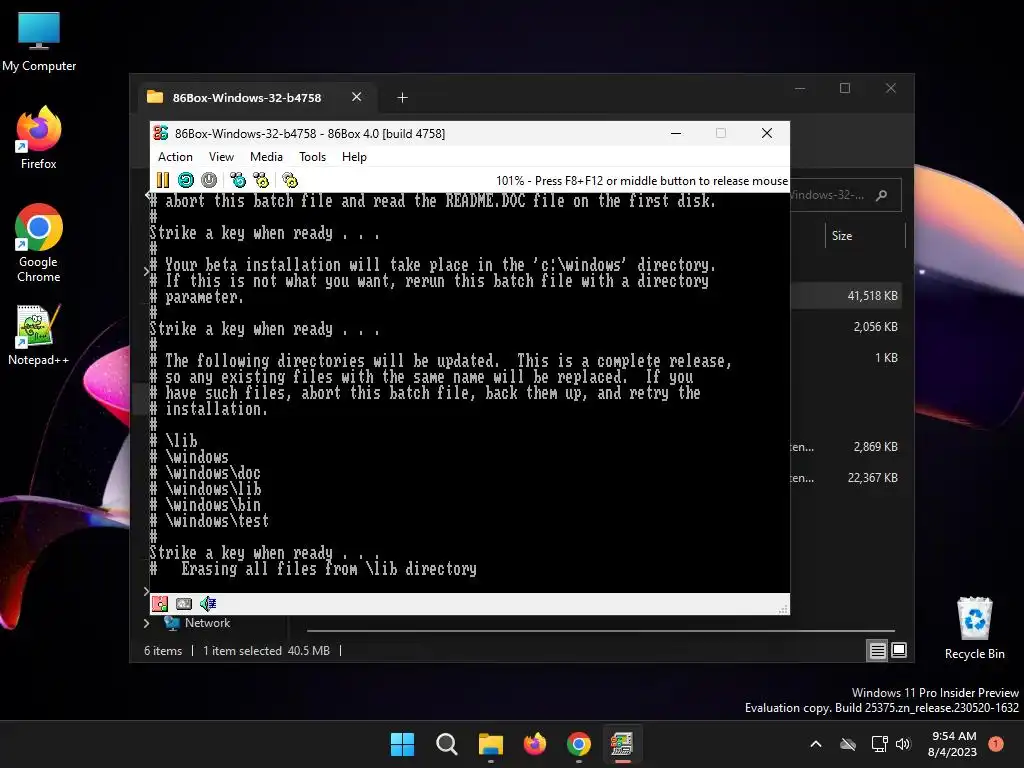The width and height of the screenshot is (1024, 768).
Task: Send Ctrl+Alt+Del to the guest
Action: pyautogui.click(x=238, y=180)
